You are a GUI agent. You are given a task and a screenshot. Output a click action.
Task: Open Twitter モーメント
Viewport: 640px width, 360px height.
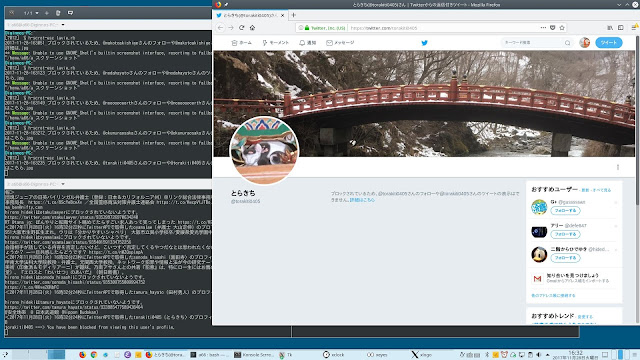(276, 42)
